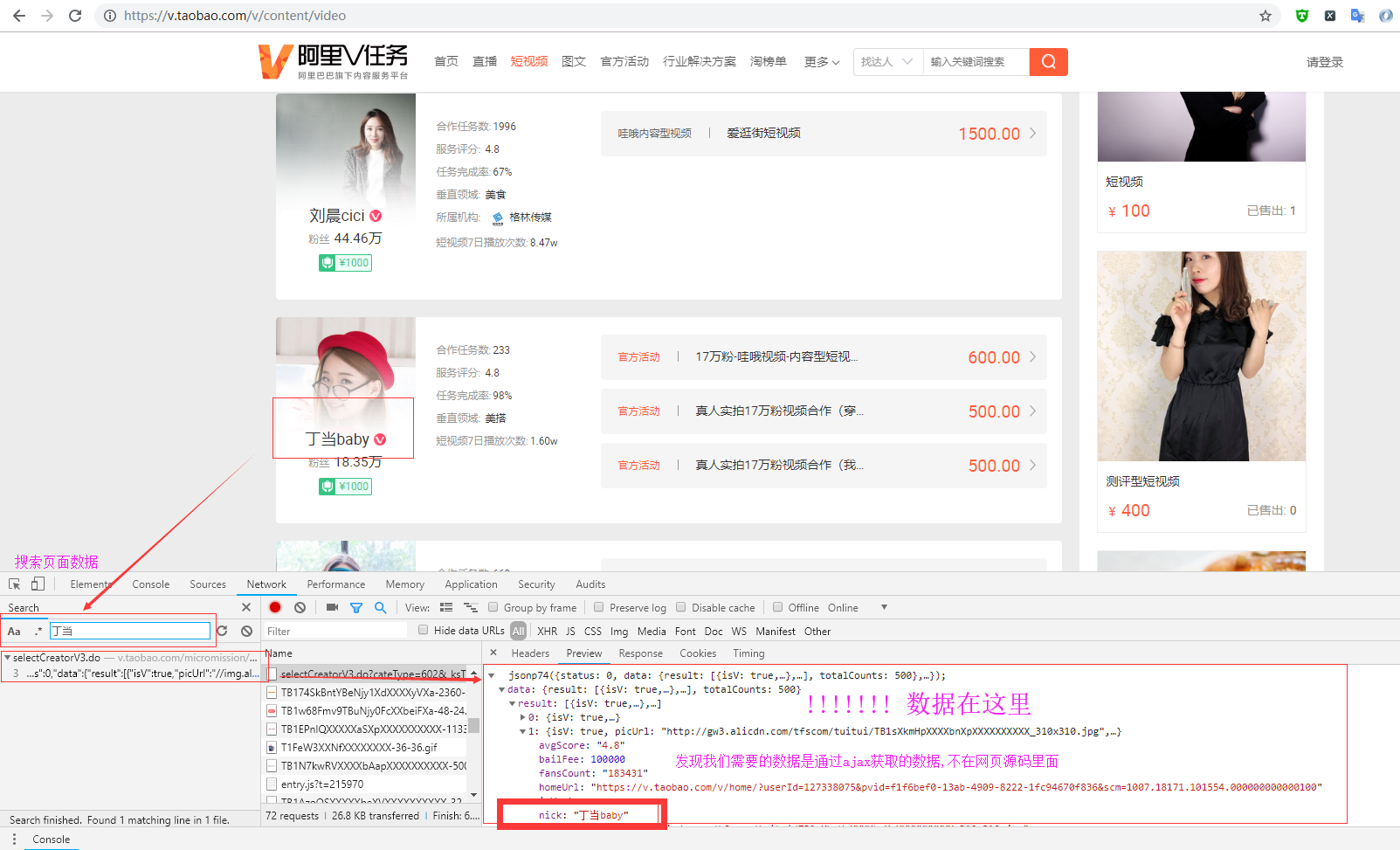Show the Response tab
This screenshot has width=1400, height=850.
pyautogui.click(x=640, y=653)
